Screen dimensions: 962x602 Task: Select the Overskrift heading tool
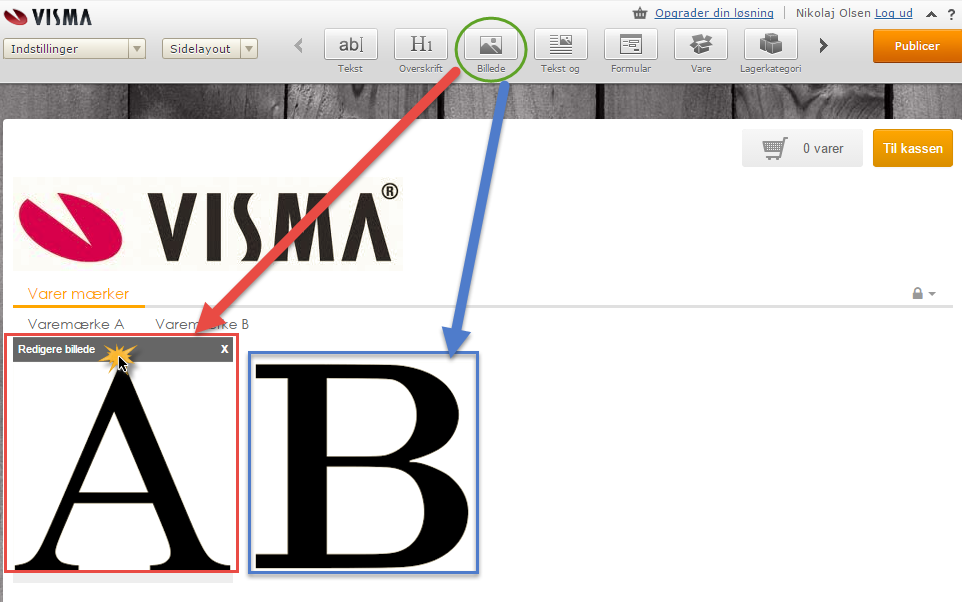point(421,45)
